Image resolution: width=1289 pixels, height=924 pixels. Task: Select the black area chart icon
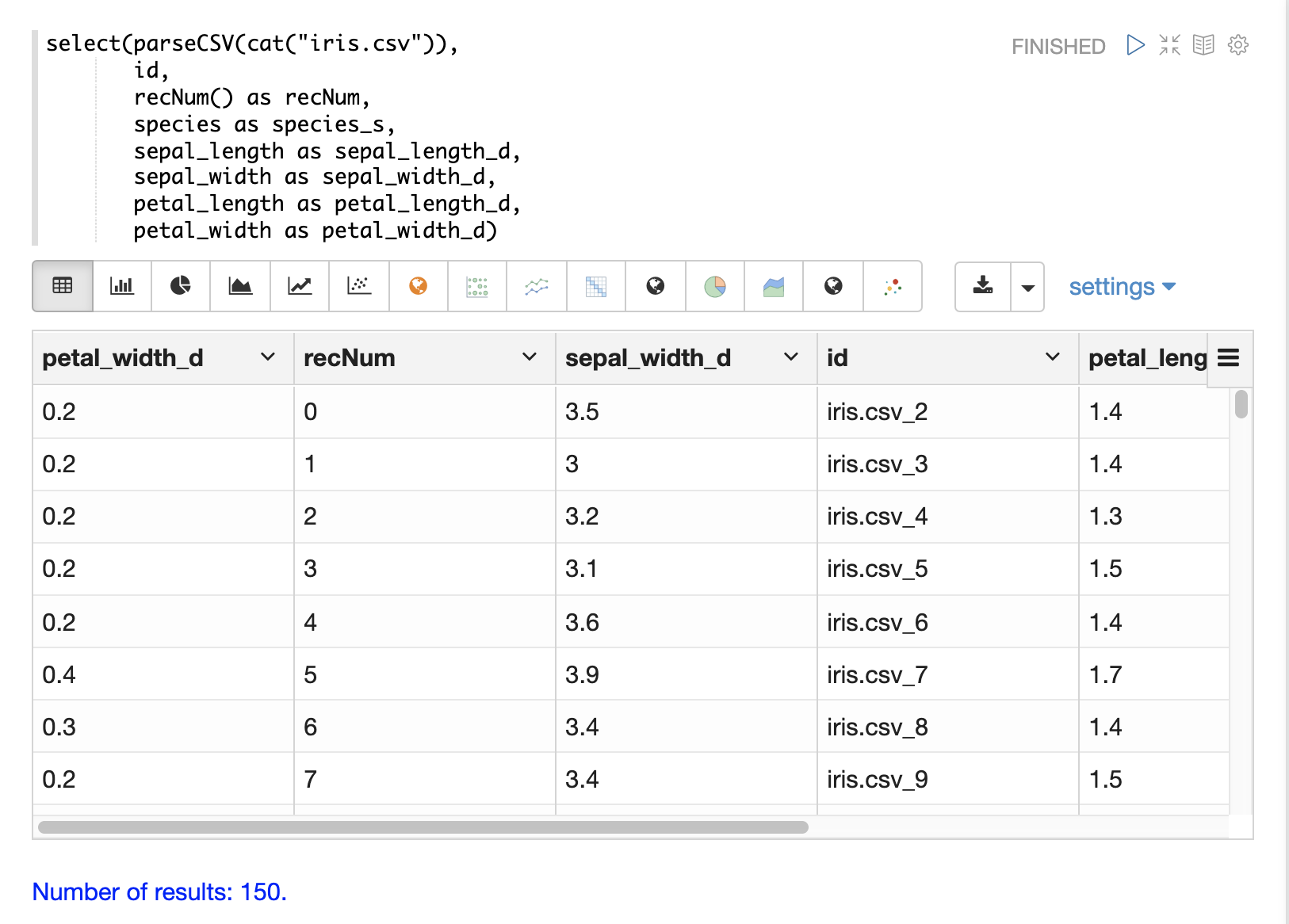point(240,286)
